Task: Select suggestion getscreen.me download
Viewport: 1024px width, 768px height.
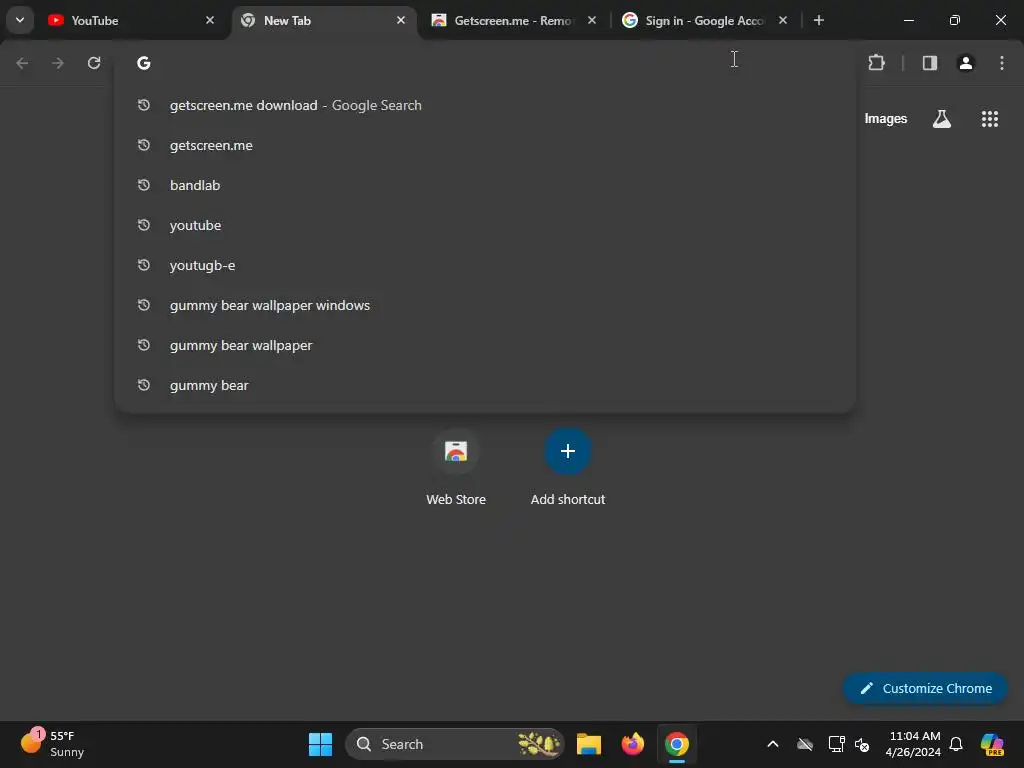Action: coord(485,105)
